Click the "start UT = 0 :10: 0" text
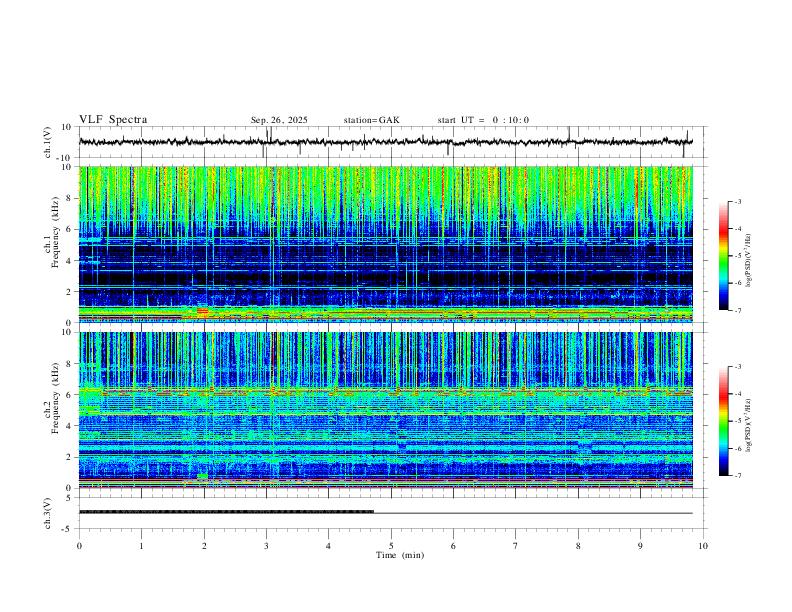 [x=483, y=120]
